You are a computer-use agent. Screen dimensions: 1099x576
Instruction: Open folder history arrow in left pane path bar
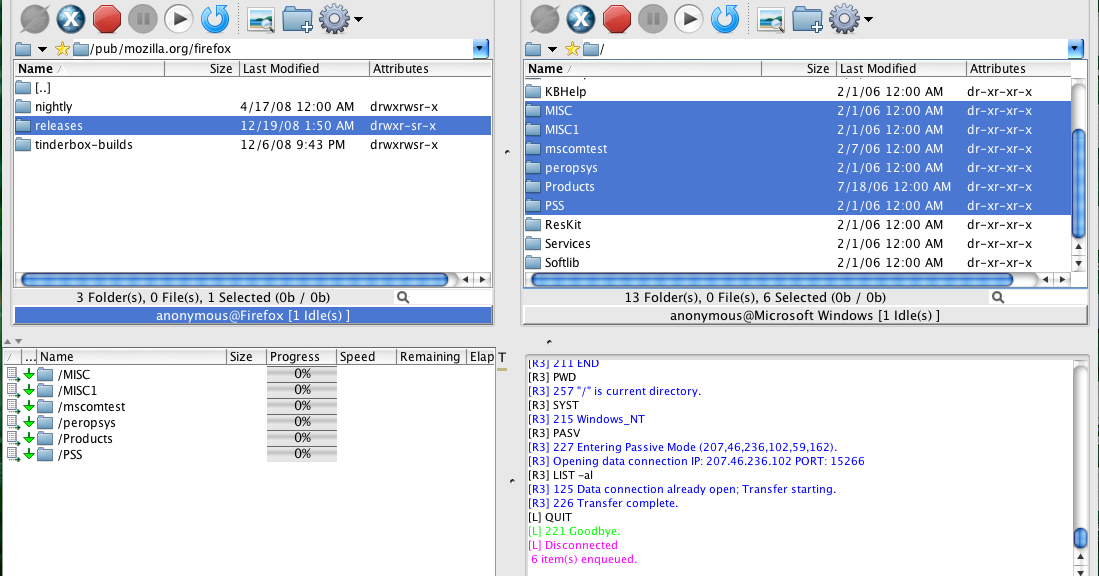coord(42,49)
